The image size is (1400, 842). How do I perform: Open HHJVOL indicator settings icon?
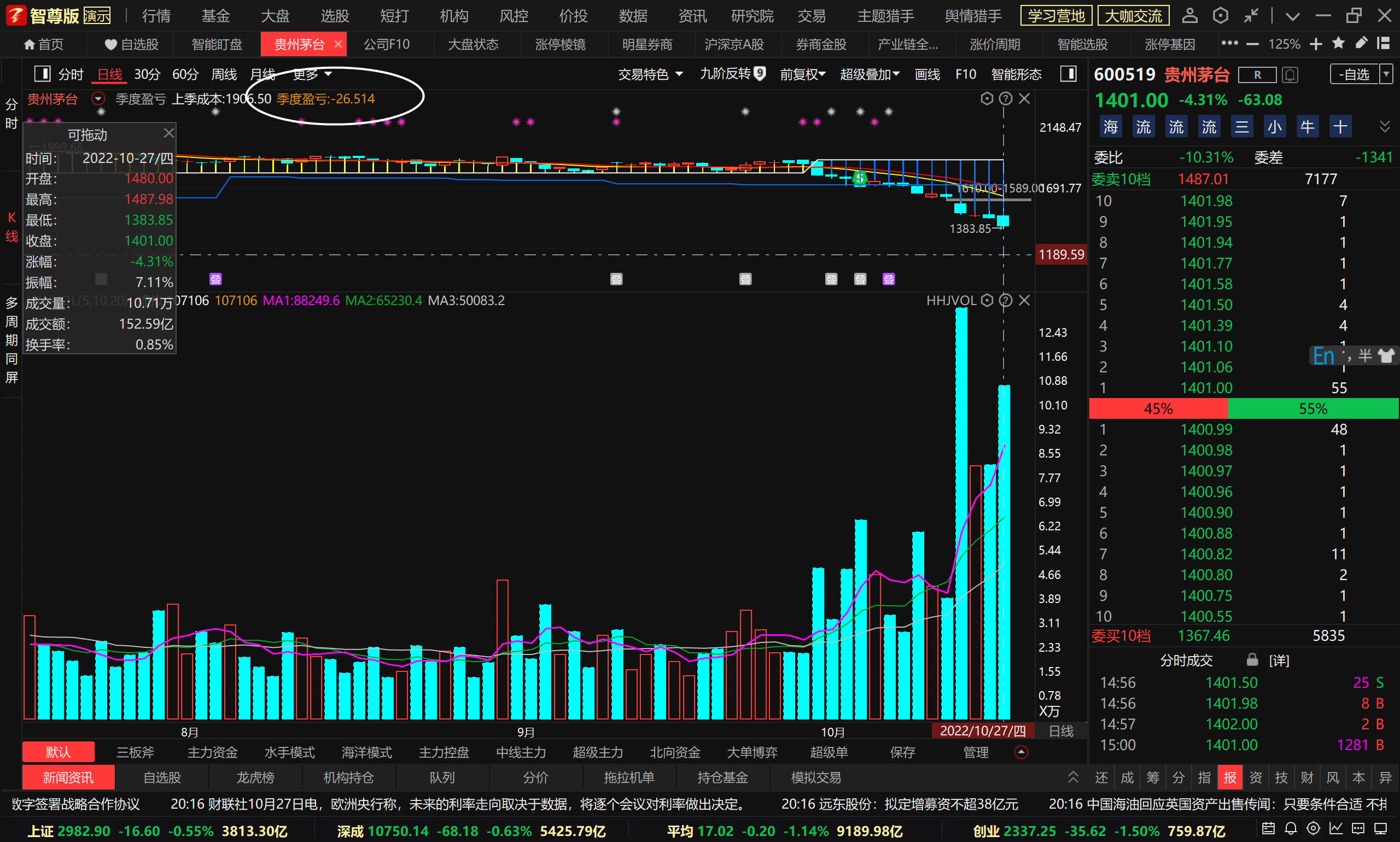click(987, 300)
